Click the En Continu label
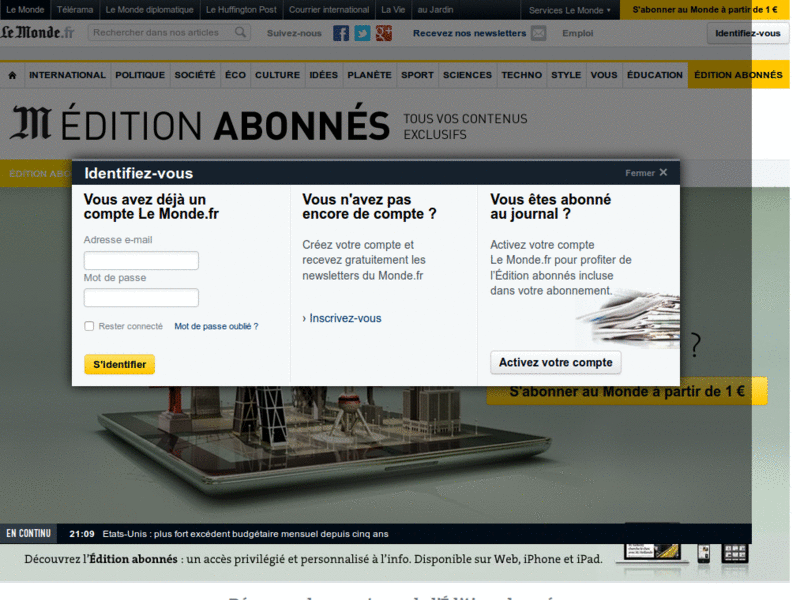 [29, 534]
